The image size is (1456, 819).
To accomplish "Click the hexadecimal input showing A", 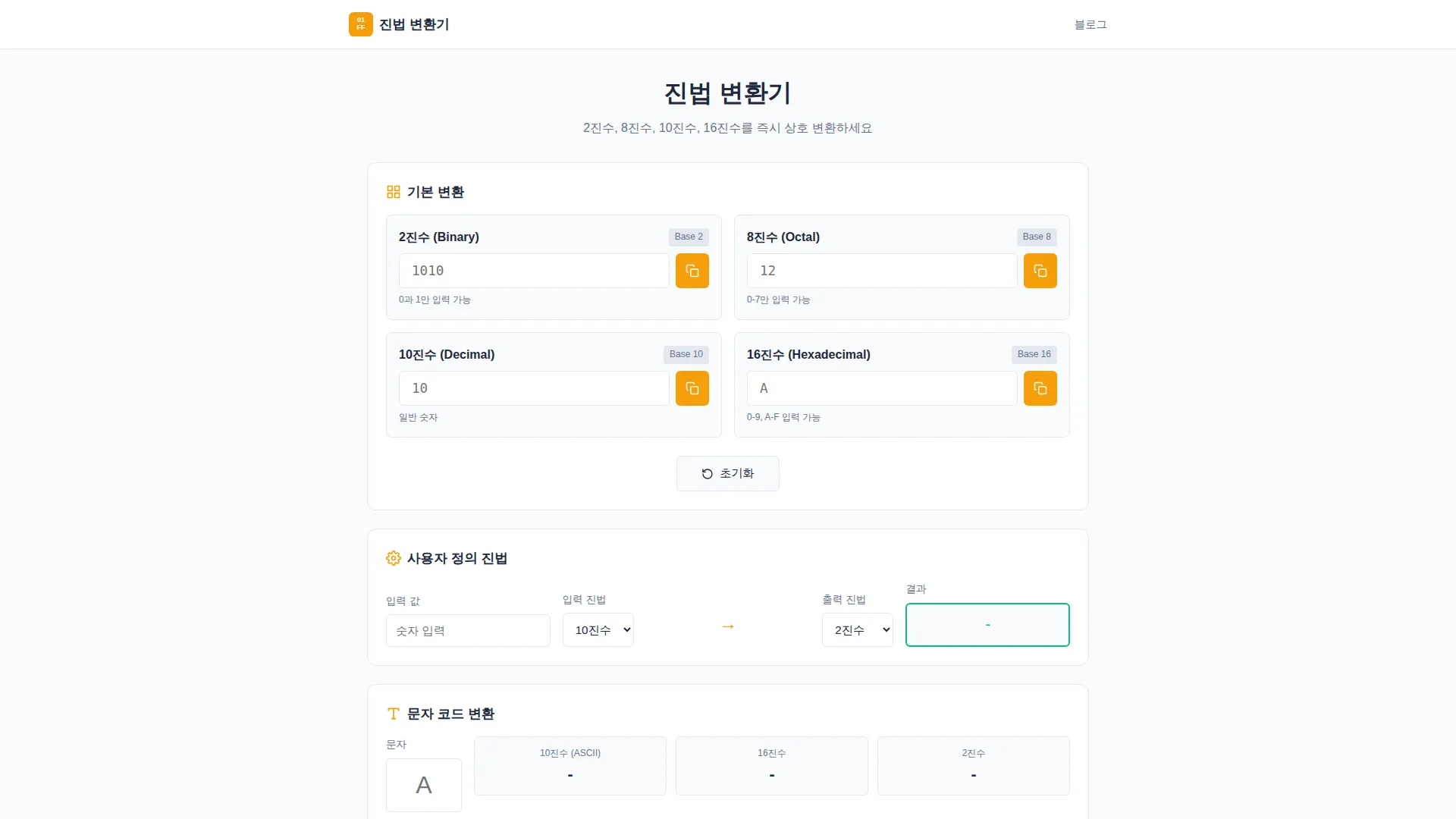I will coord(881,388).
